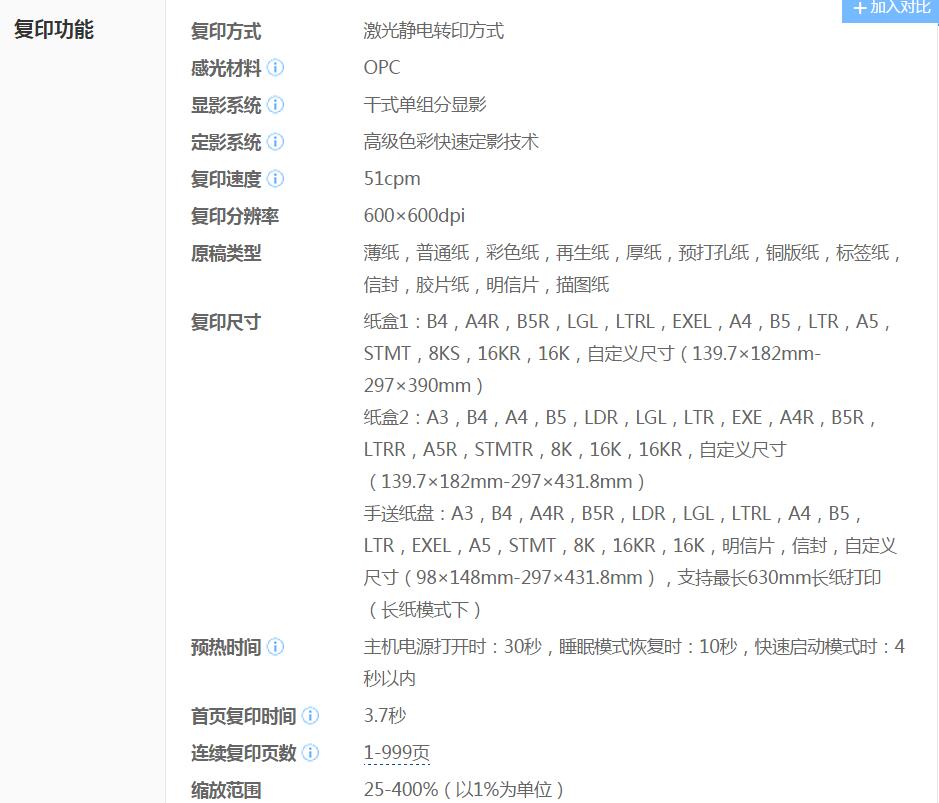Click the 600×600dpi resolution value

[414, 216]
